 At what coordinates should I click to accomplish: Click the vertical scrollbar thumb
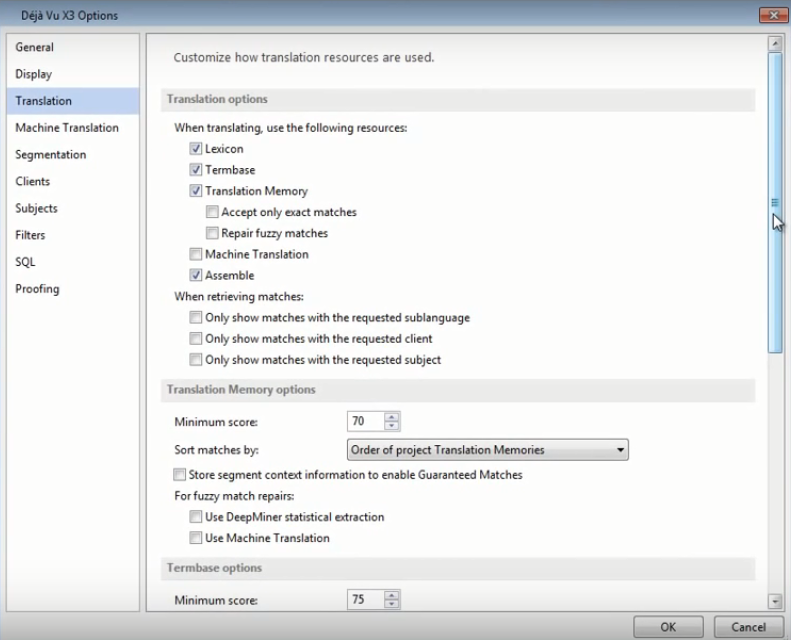(x=775, y=202)
